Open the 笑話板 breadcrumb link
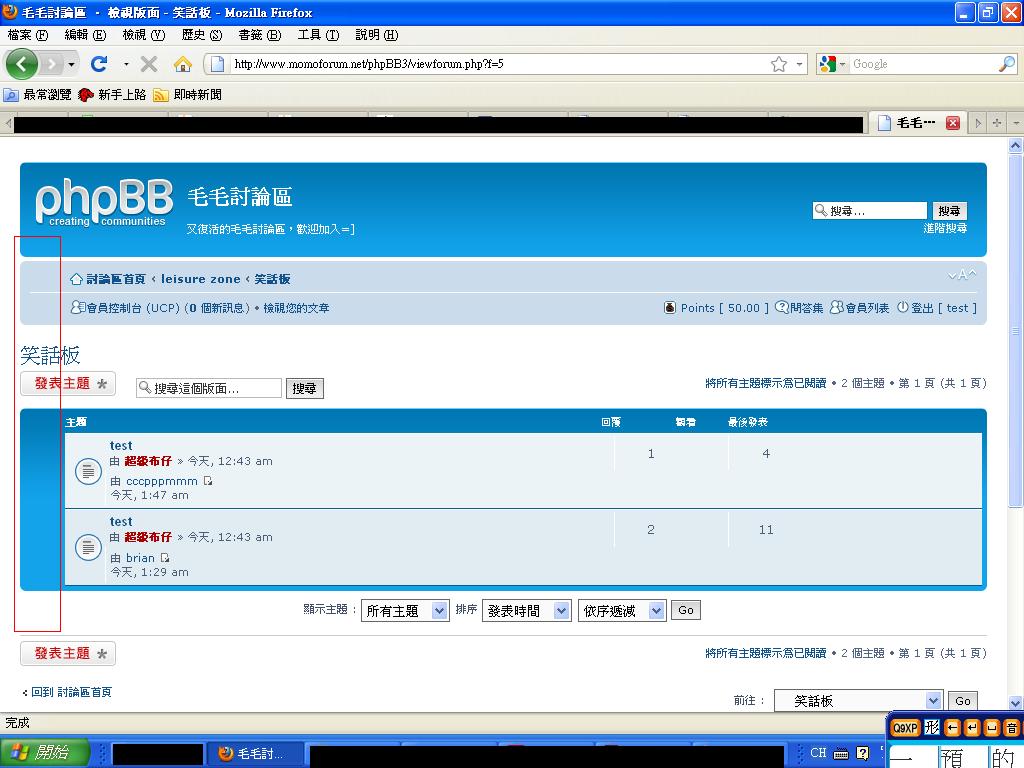The image size is (1024, 768). tap(272, 279)
